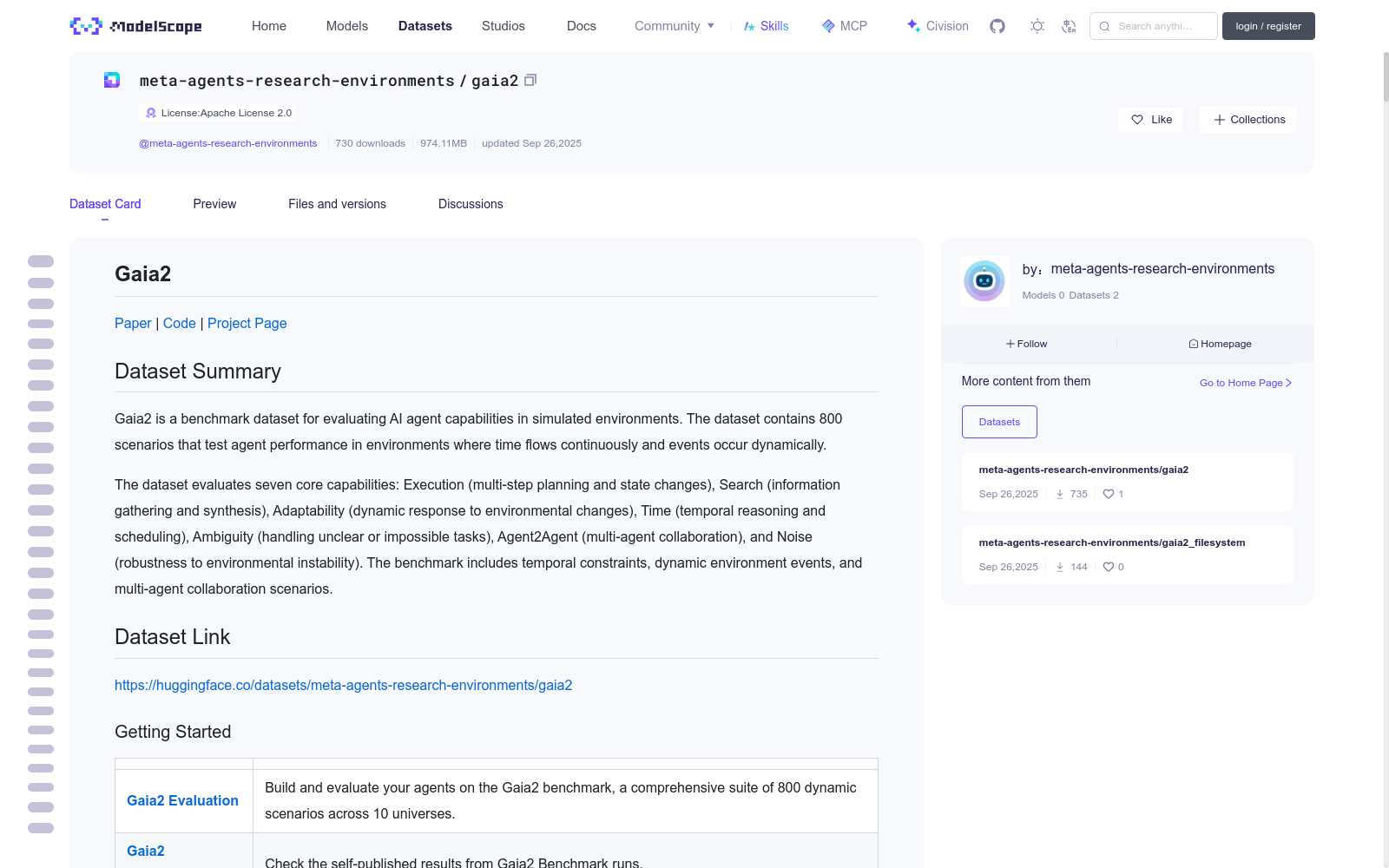The width and height of the screenshot is (1389, 868).
Task: Click the "updated Sep 26,2025" text
Action: coord(531,143)
